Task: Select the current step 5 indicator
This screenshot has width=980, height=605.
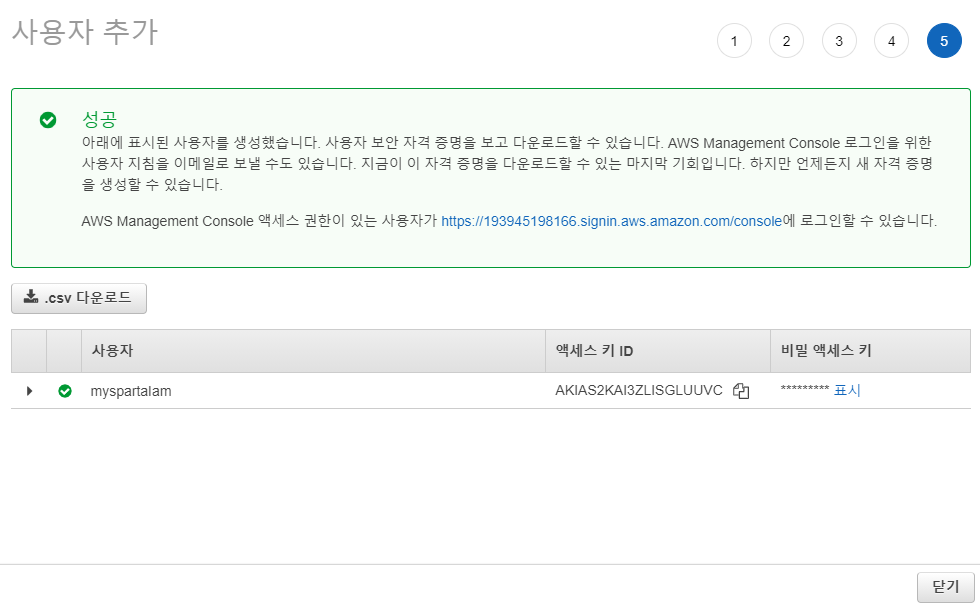Action: tap(944, 41)
